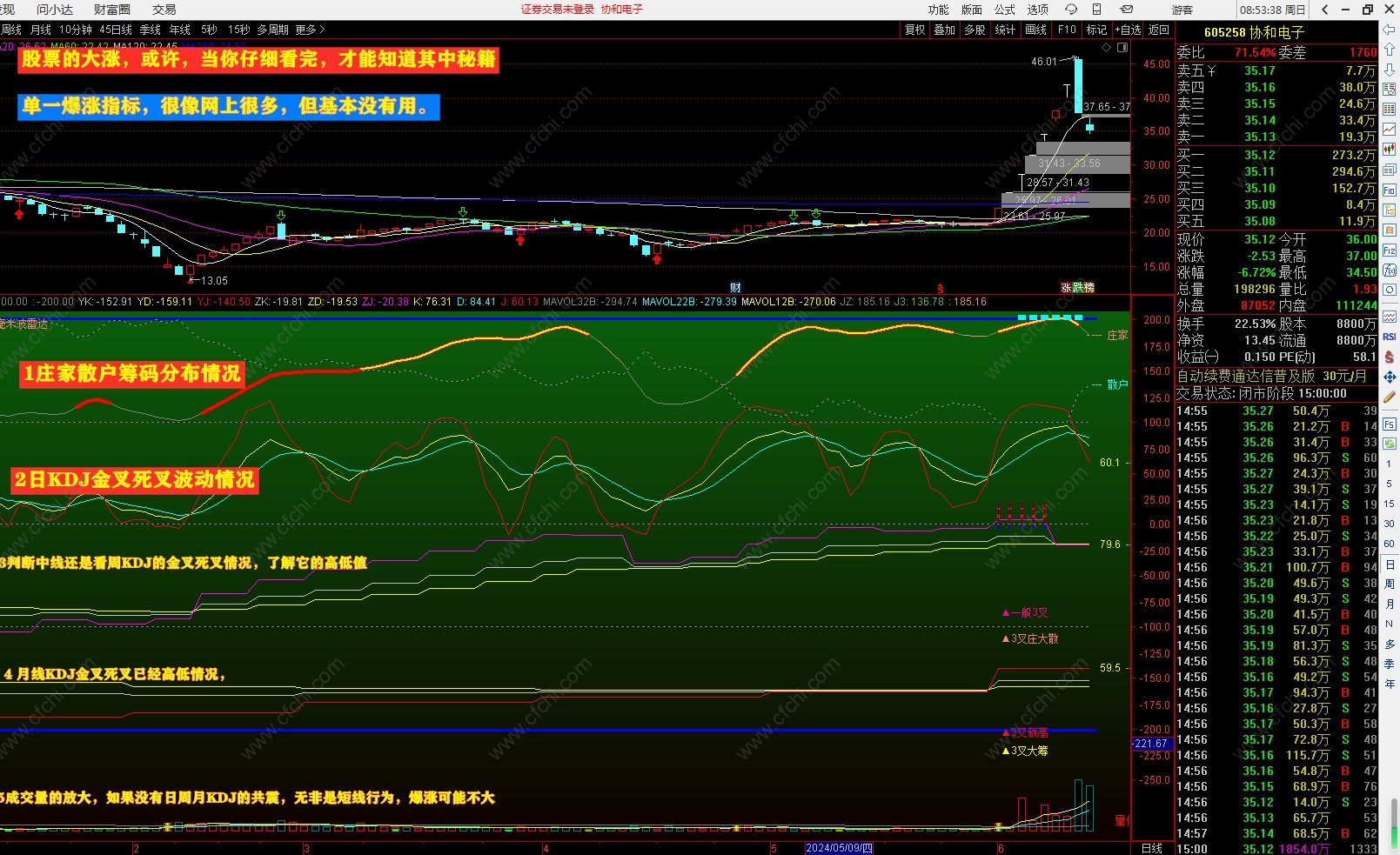Switch chart period to 15秒

(238, 30)
